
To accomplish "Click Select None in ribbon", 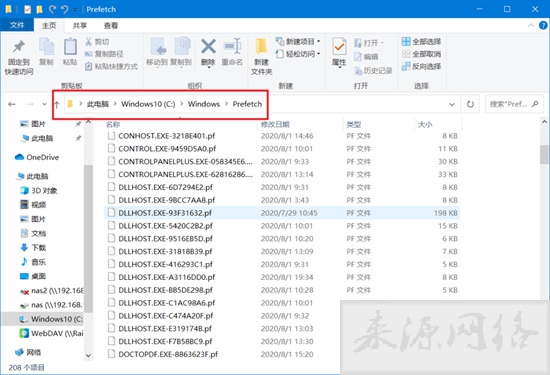I will [421, 54].
